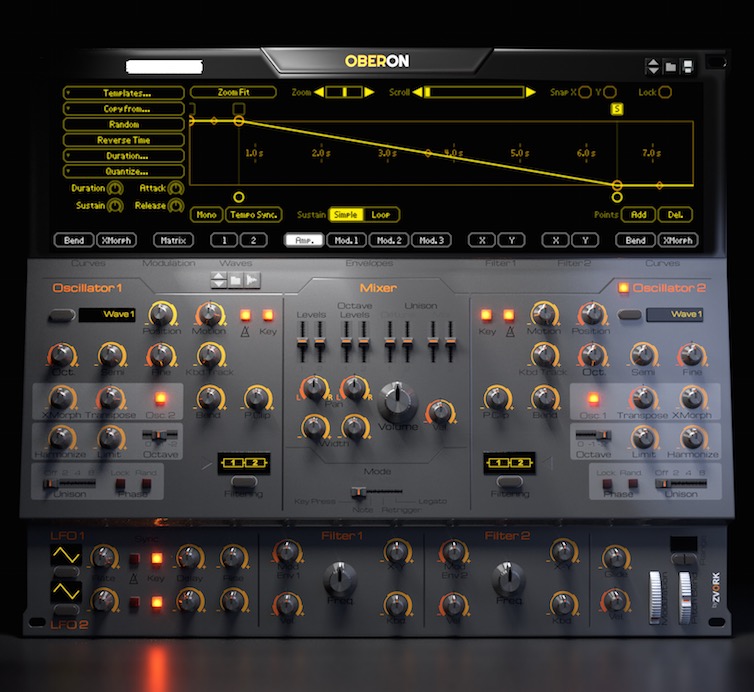This screenshot has height=692, width=754.
Task: Click the Random button
Action: [124, 125]
